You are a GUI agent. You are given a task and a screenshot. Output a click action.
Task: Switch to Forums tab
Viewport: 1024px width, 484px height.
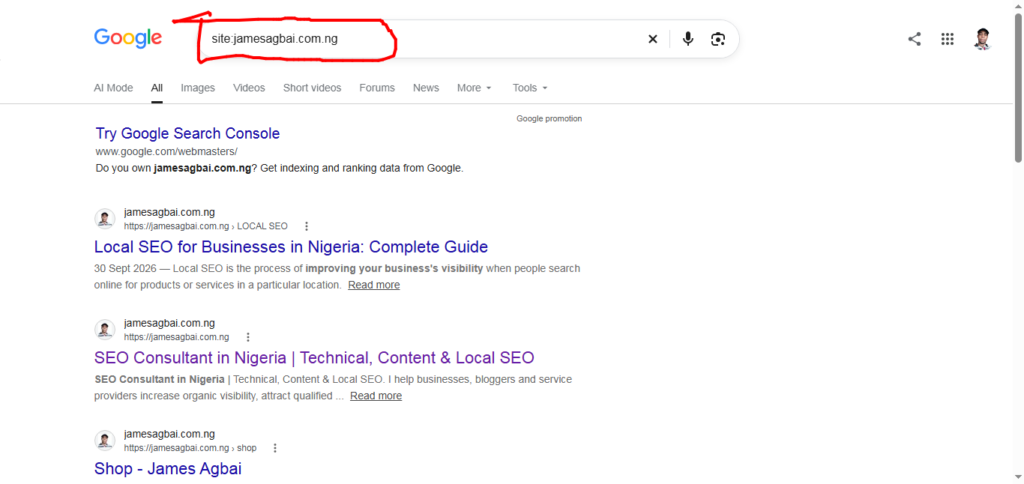(377, 88)
